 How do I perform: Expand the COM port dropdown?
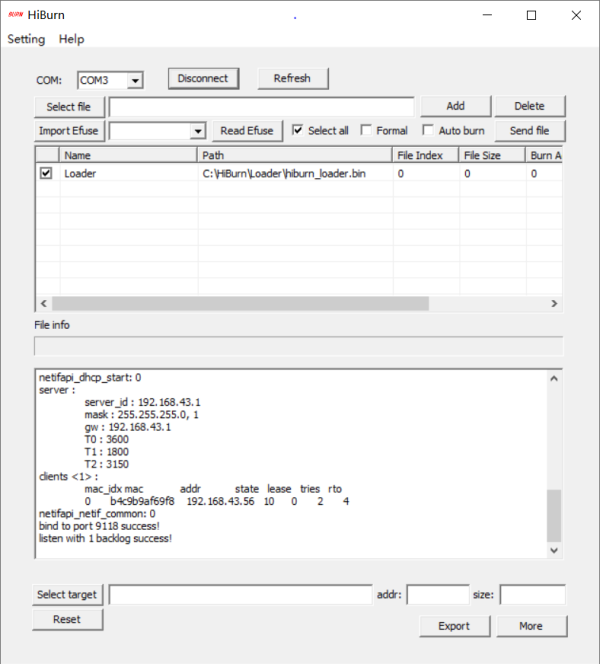tap(135, 80)
